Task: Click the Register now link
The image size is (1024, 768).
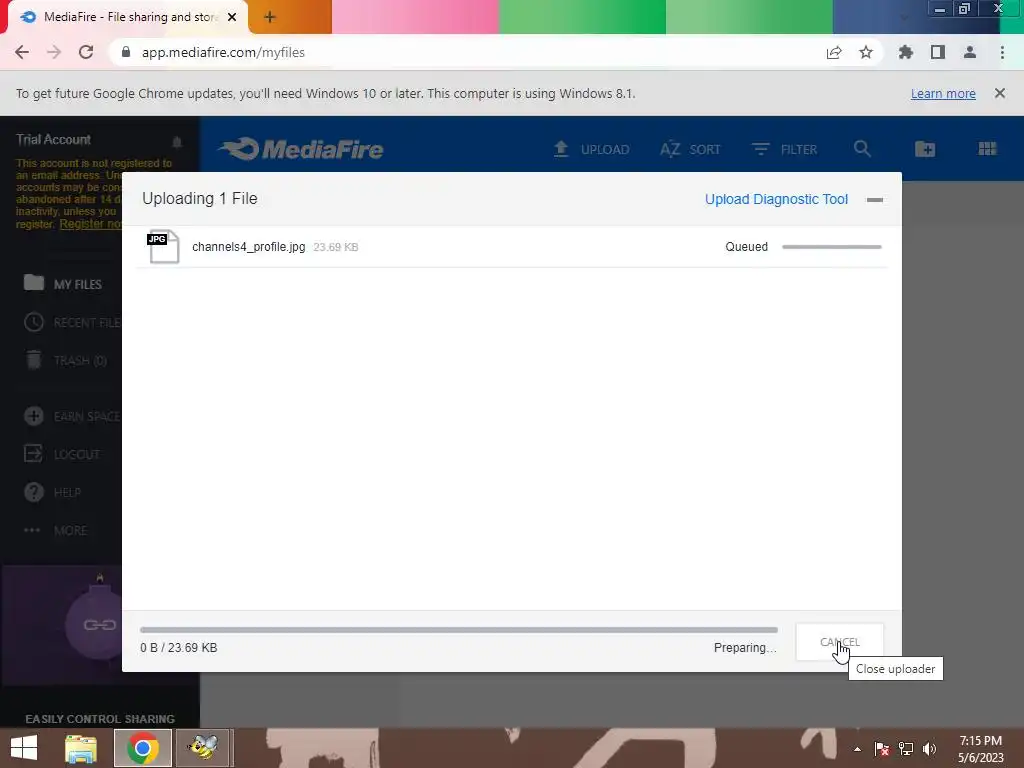Action: pos(90,224)
